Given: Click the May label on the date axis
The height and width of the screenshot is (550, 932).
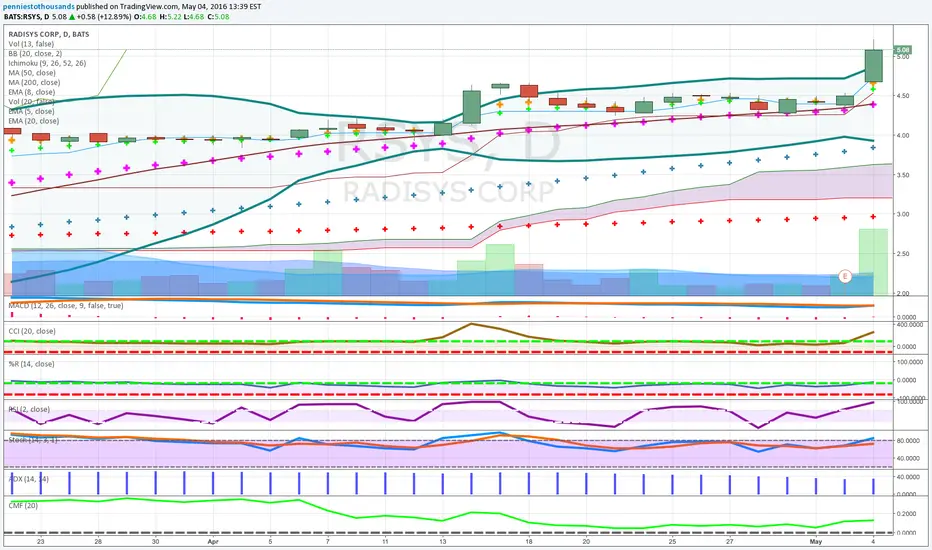Looking at the screenshot, I should [816, 542].
